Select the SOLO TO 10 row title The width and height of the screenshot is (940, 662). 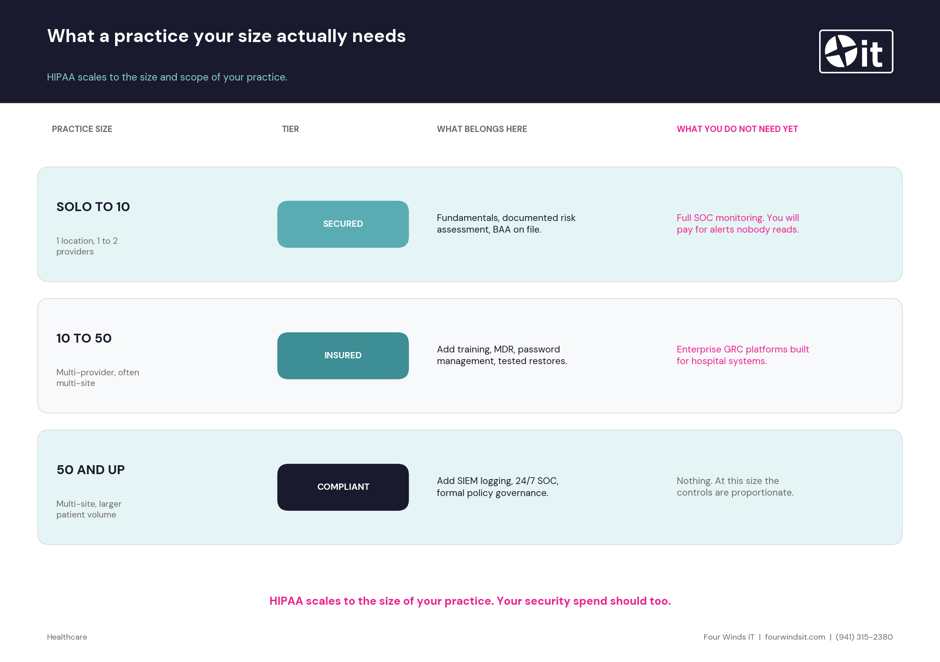pos(93,207)
